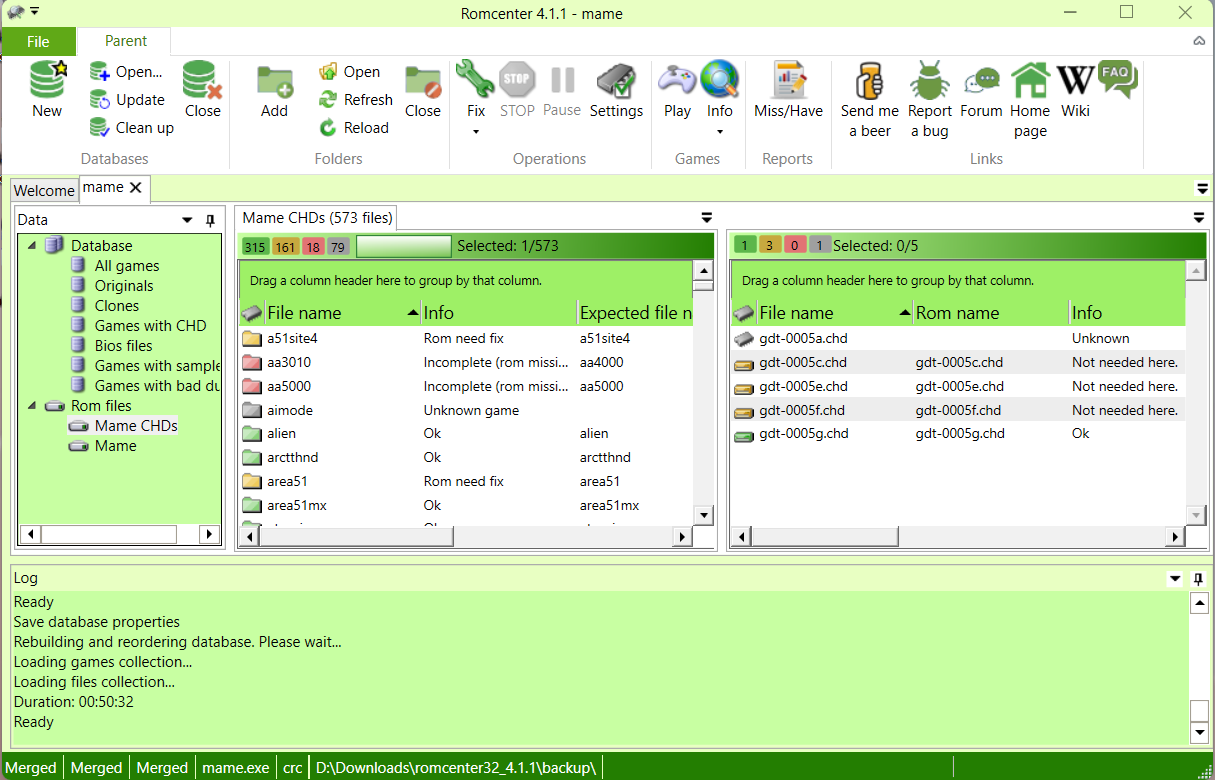Open quick access toolbar dropdown
This screenshot has height=780, width=1215.
pyautogui.click(x=35, y=11)
